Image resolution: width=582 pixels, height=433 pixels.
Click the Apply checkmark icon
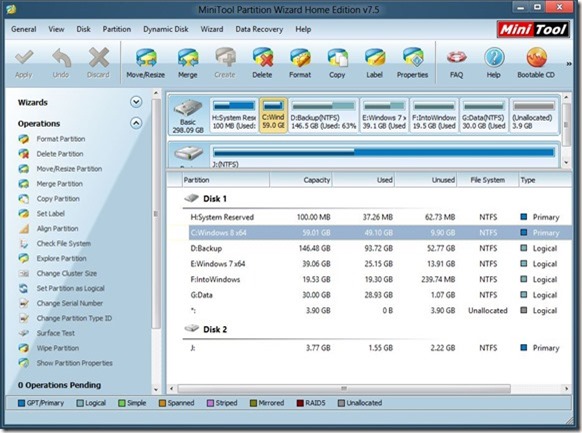click(x=24, y=58)
